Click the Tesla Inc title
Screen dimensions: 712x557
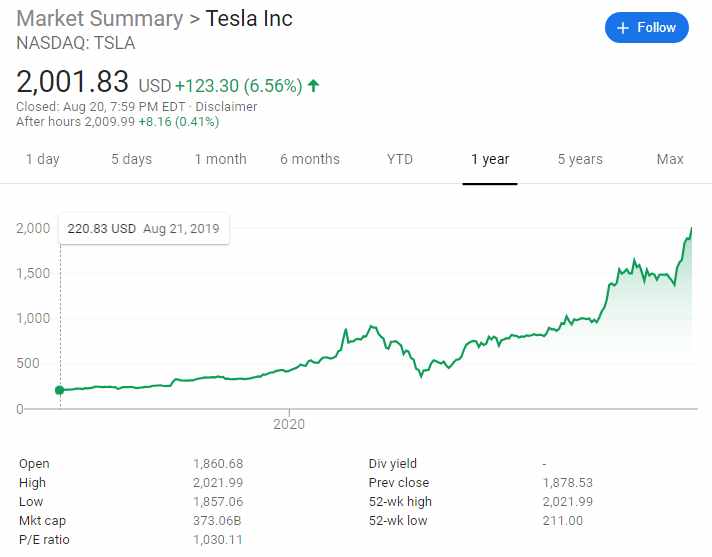[x=249, y=19]
